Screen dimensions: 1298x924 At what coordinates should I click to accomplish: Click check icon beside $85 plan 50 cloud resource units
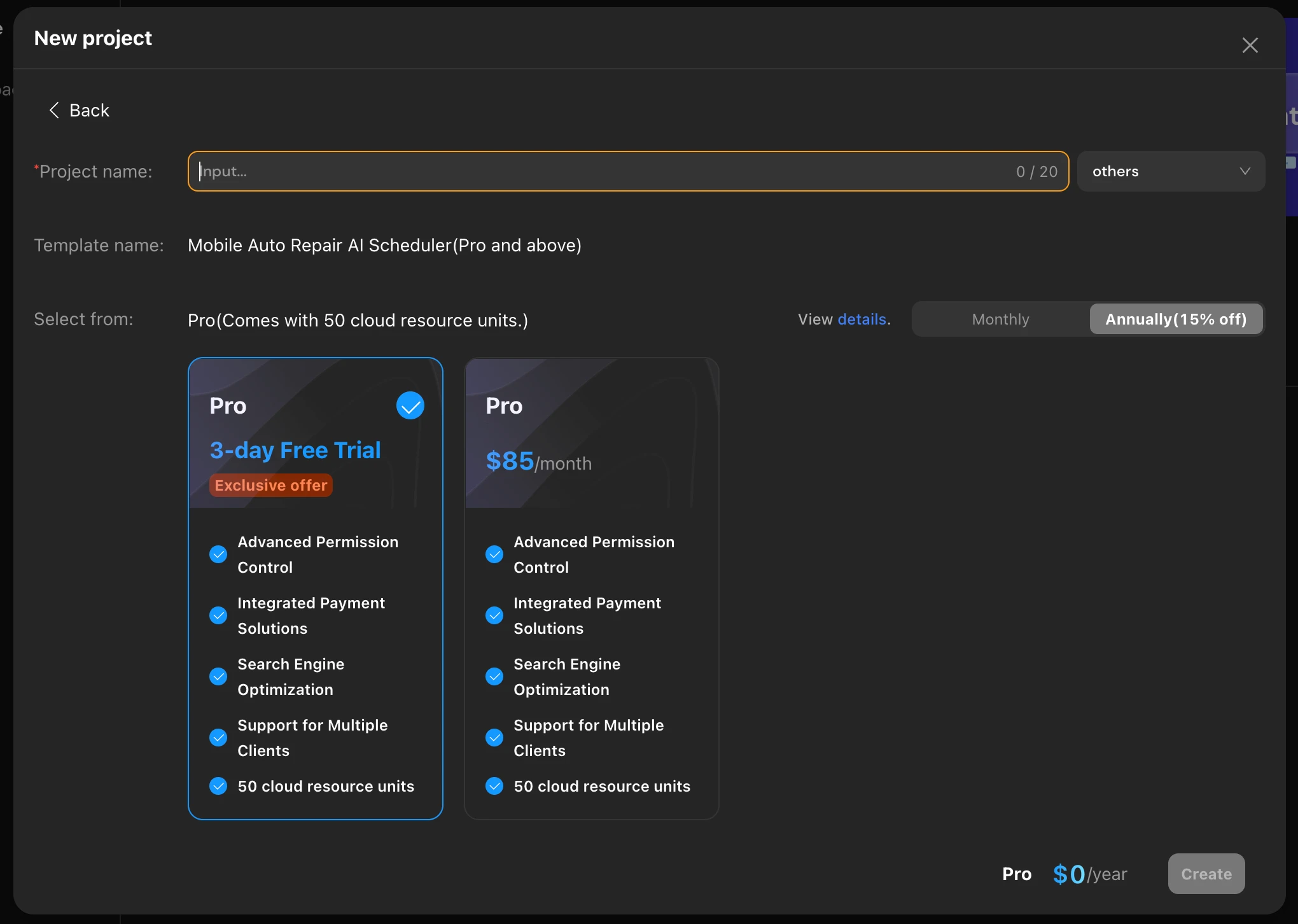point(494,786)
